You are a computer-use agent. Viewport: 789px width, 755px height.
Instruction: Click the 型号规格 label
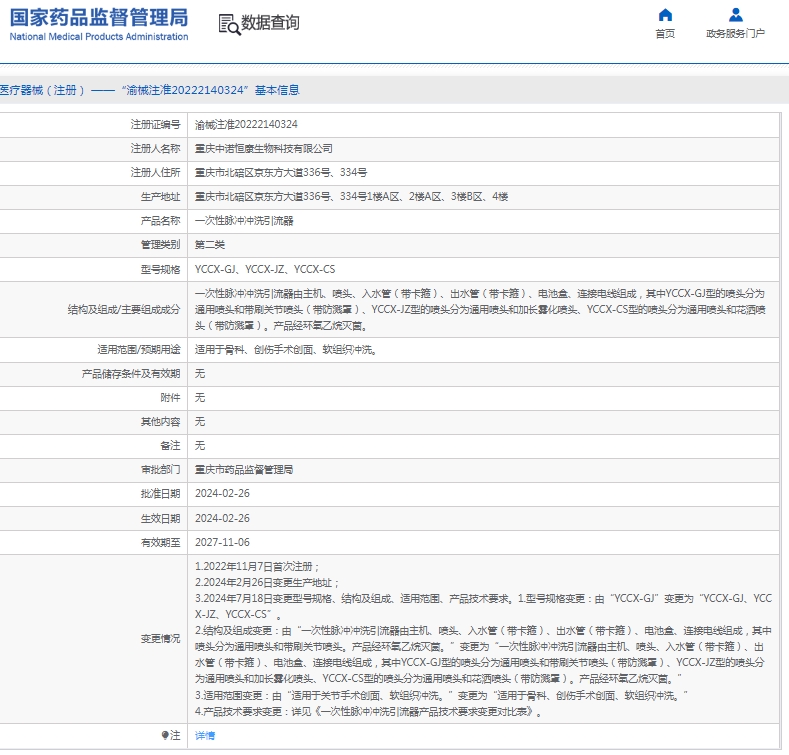click(160, 269)
